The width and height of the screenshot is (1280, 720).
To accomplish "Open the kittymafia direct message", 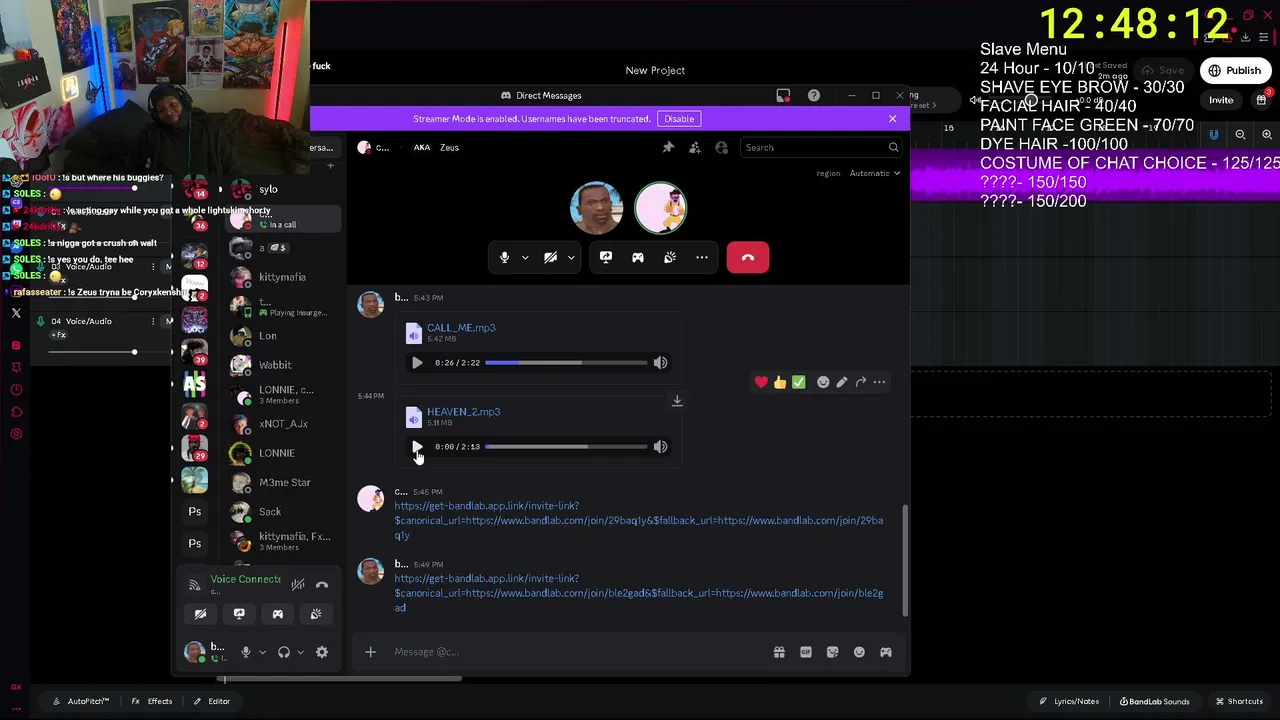I will [283, 277].
